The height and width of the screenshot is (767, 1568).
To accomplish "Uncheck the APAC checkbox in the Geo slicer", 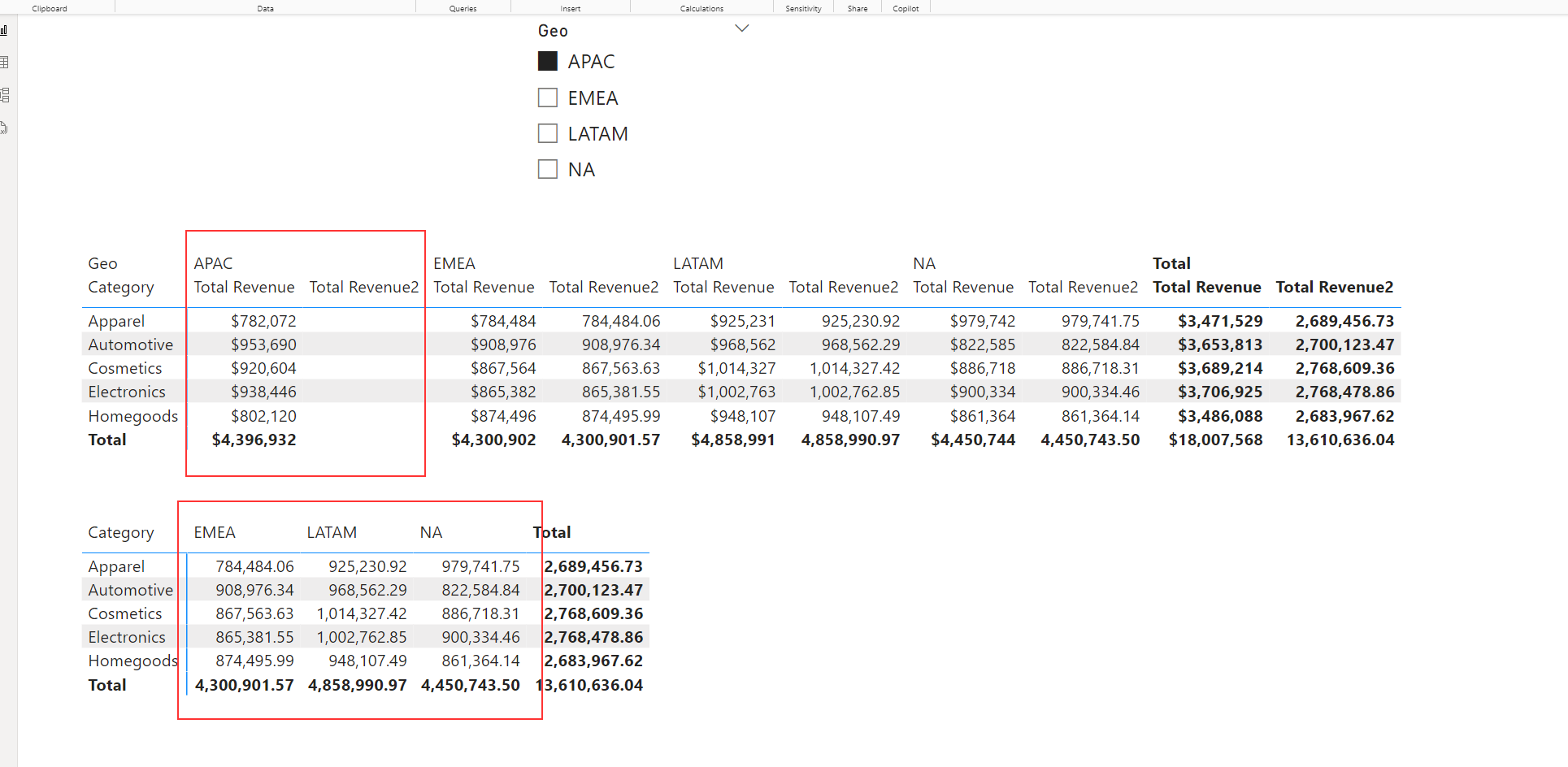I will (x=548, y=62).
